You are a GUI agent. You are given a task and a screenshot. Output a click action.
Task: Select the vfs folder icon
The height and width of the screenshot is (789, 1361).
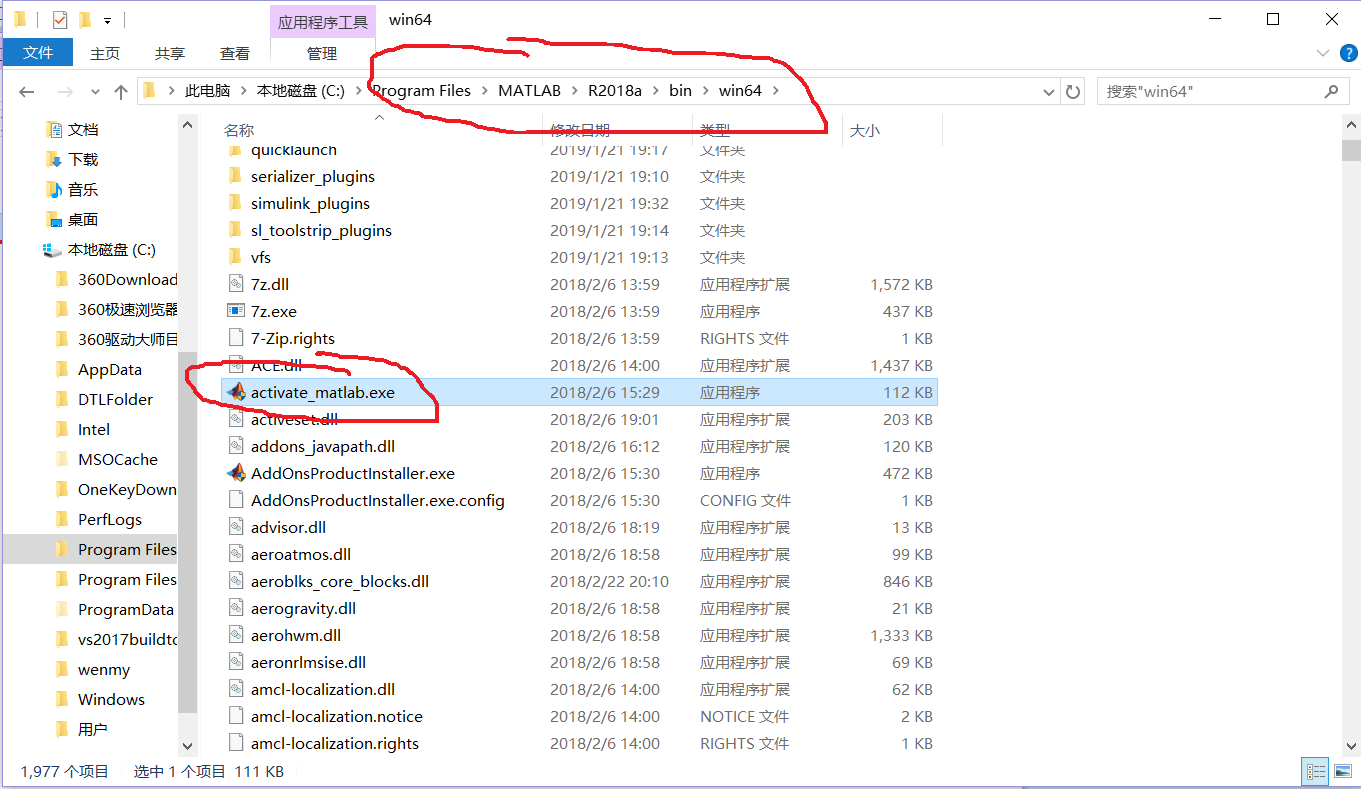click(236, 257)
